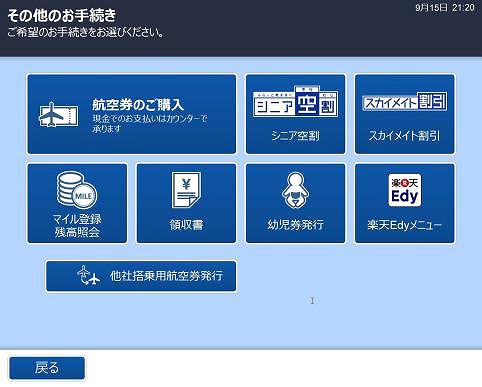The height and width of the screenshot is (387, 482).
Task: Click the cash payment counter note text
Action: [x=150, y=123]
